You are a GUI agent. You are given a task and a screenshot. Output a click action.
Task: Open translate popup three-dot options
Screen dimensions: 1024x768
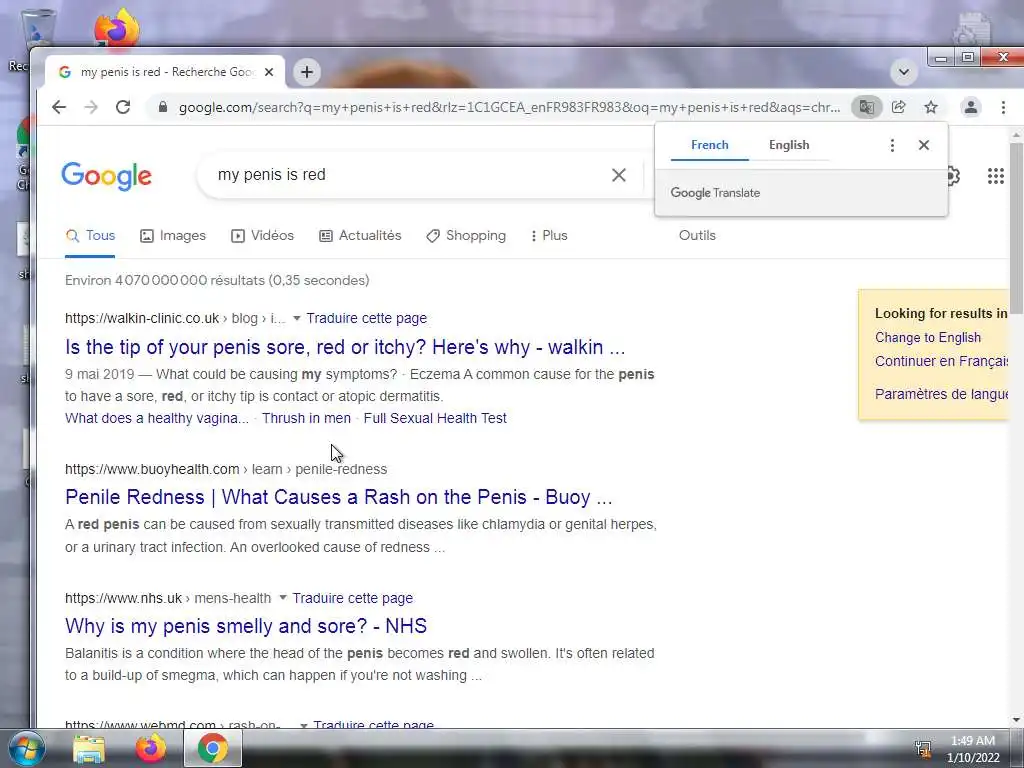coord(892,145)
